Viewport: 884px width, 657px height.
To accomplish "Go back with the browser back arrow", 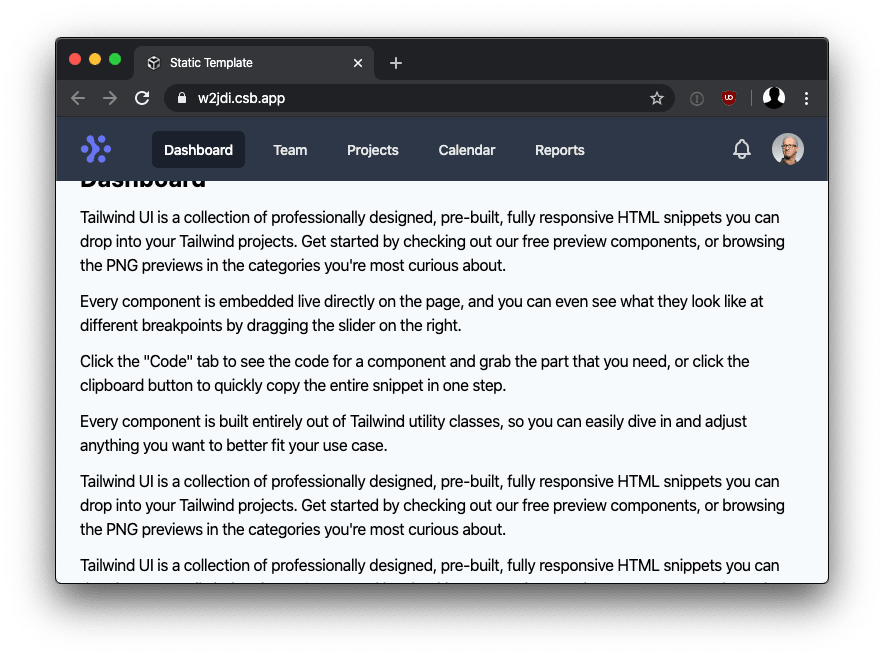I will click(x=78, y=98).
